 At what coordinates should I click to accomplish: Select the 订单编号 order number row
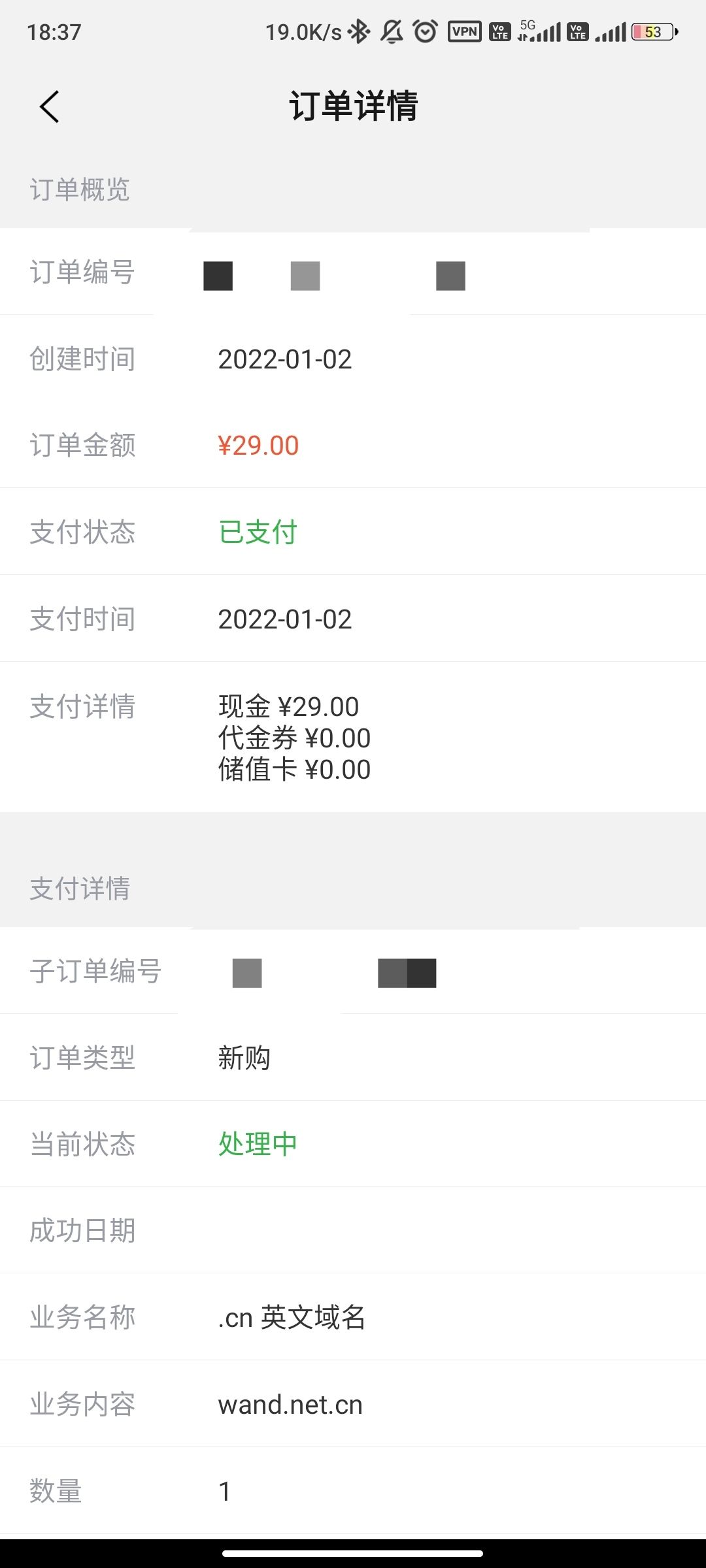pyautogui.click(x=353, y=273)
